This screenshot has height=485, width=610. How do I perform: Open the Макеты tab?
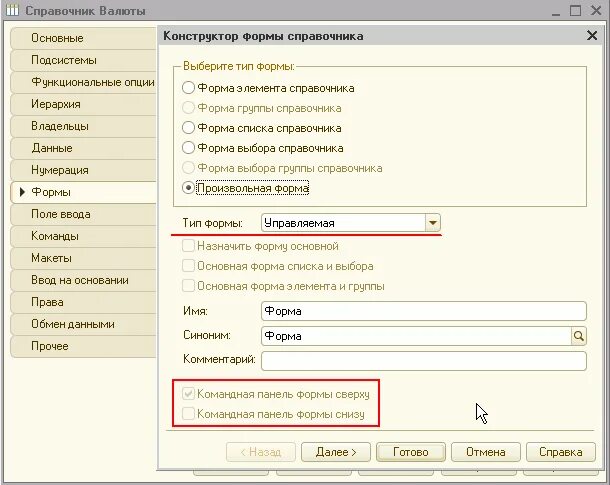click(83, 258)
